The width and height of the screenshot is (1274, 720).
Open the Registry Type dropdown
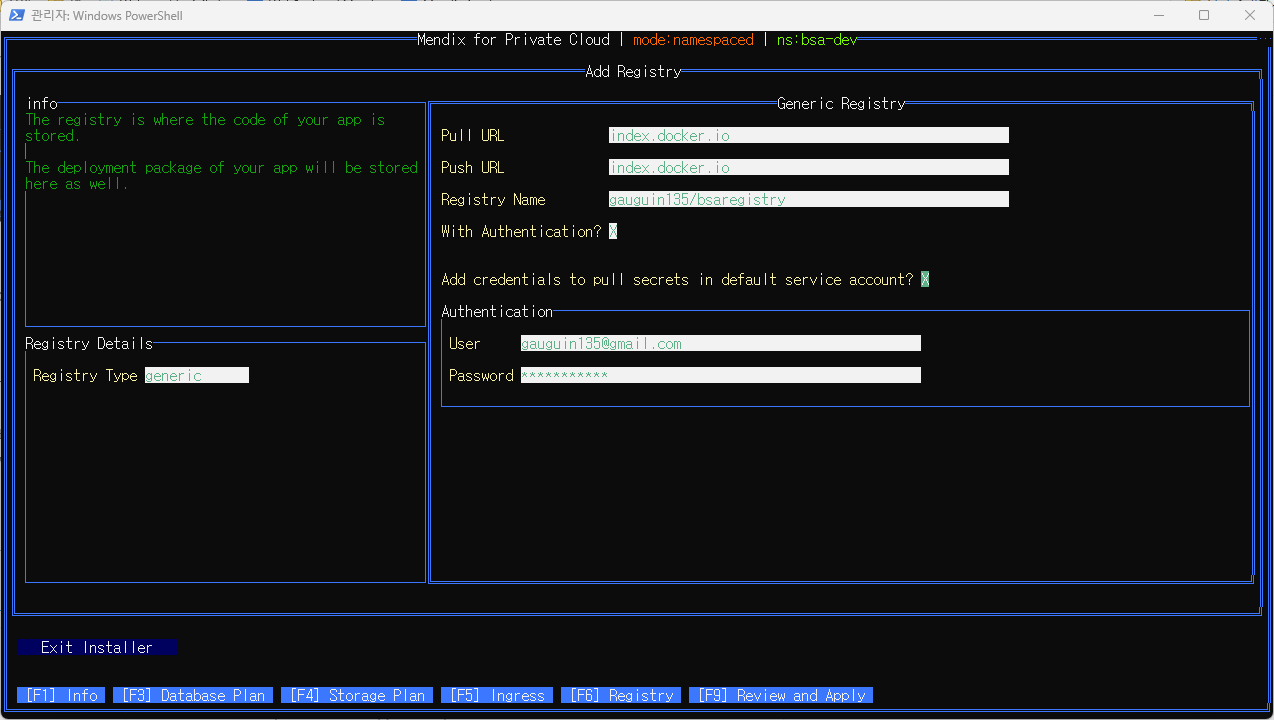[197, 375]
